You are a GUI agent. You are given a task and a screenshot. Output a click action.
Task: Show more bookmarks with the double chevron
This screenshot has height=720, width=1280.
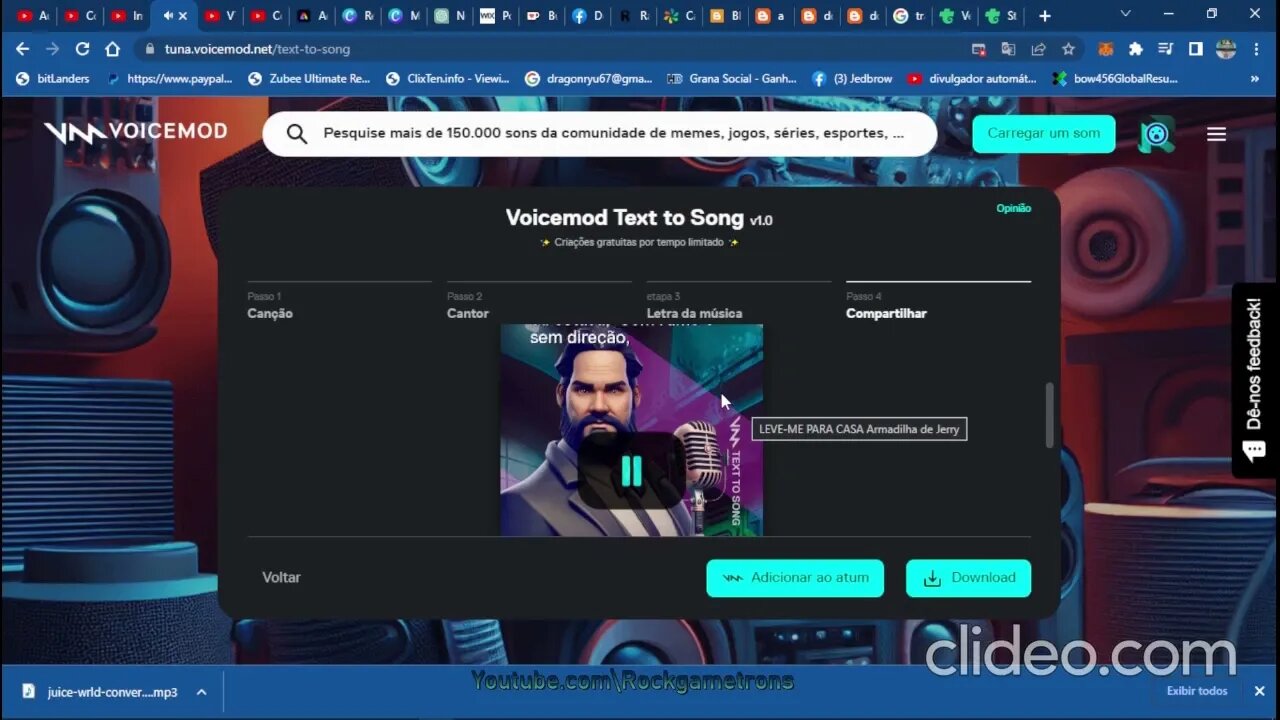pos(1255,78)
